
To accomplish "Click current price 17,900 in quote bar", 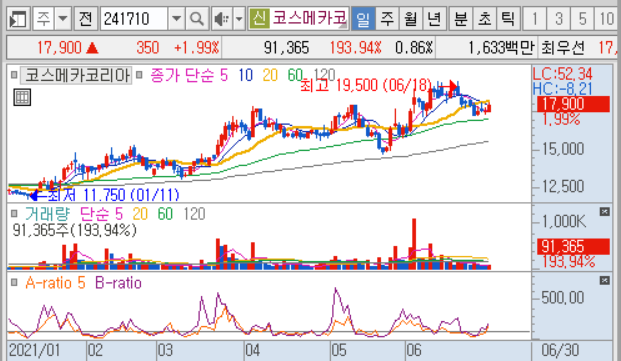I will pyautogui.click(x=59, y=48).
